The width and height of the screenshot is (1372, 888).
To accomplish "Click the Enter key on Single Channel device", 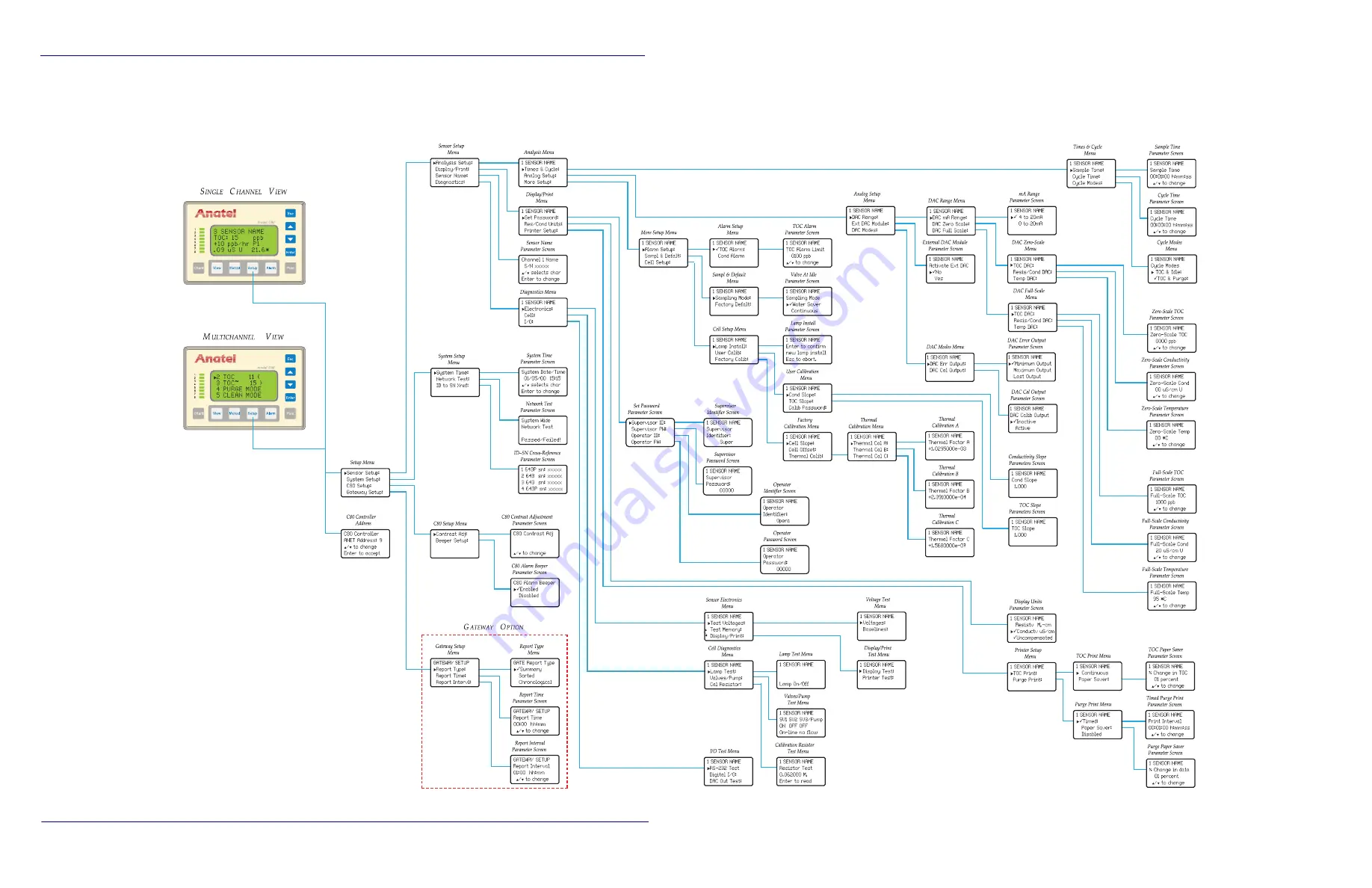I will pos(291,252).
